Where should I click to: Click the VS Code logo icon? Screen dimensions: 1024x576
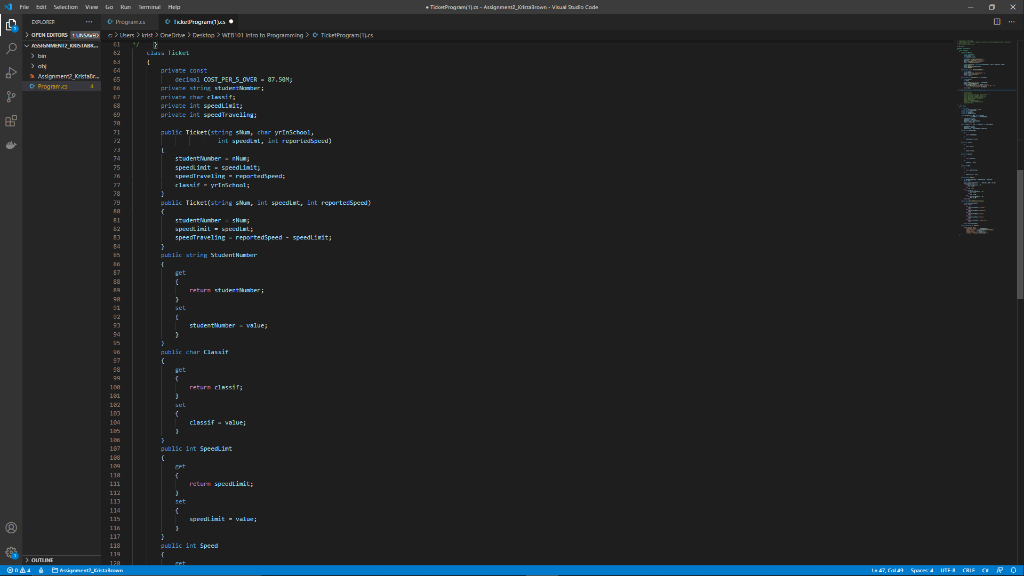[8, 7]
